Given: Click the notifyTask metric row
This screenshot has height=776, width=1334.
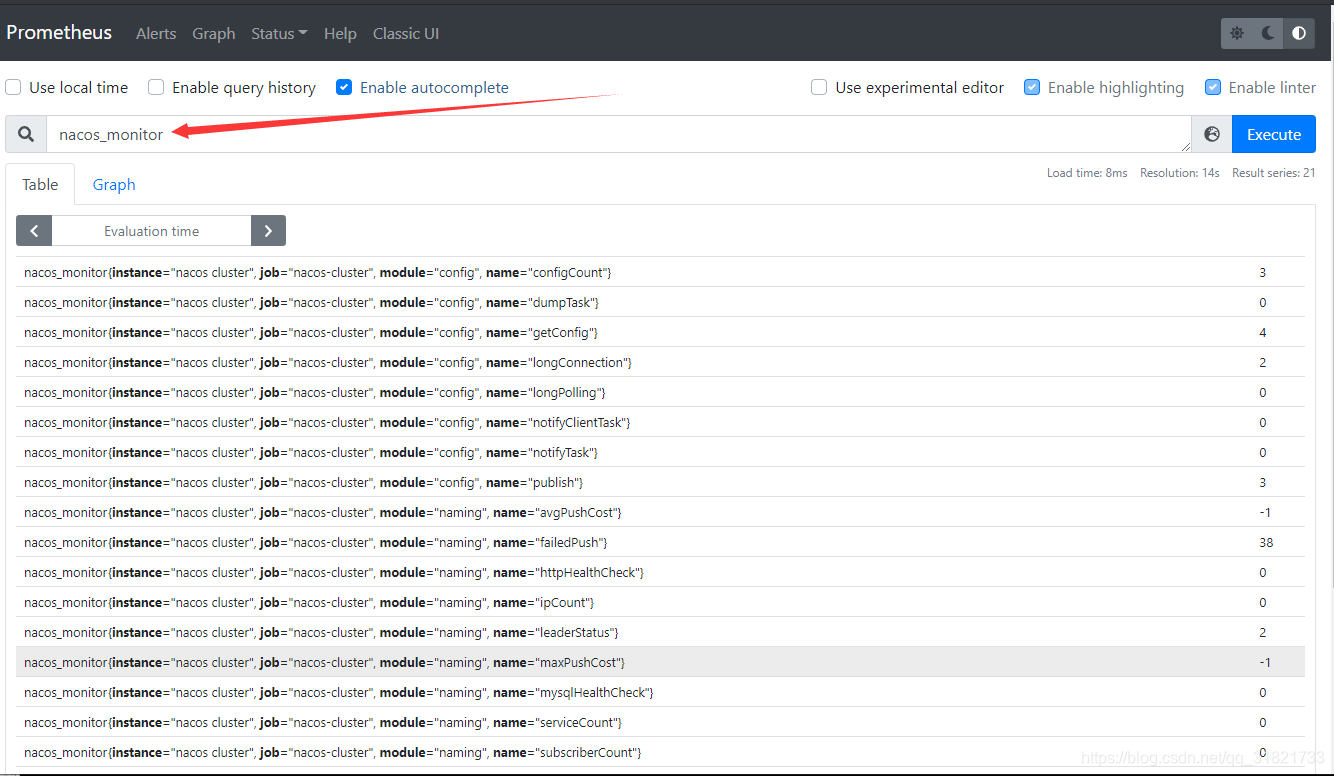Looking at the screenshot, I should (x=660, y=452).
